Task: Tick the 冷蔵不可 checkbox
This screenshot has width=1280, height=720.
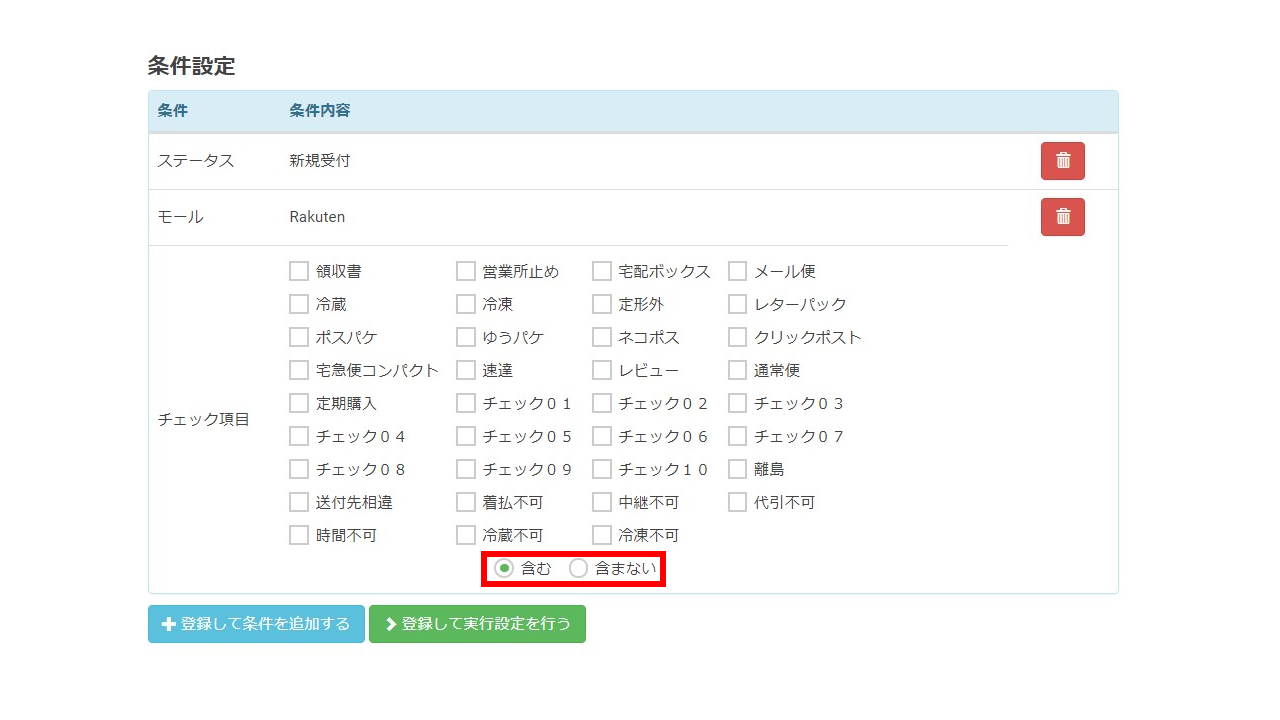Action: 466,535
